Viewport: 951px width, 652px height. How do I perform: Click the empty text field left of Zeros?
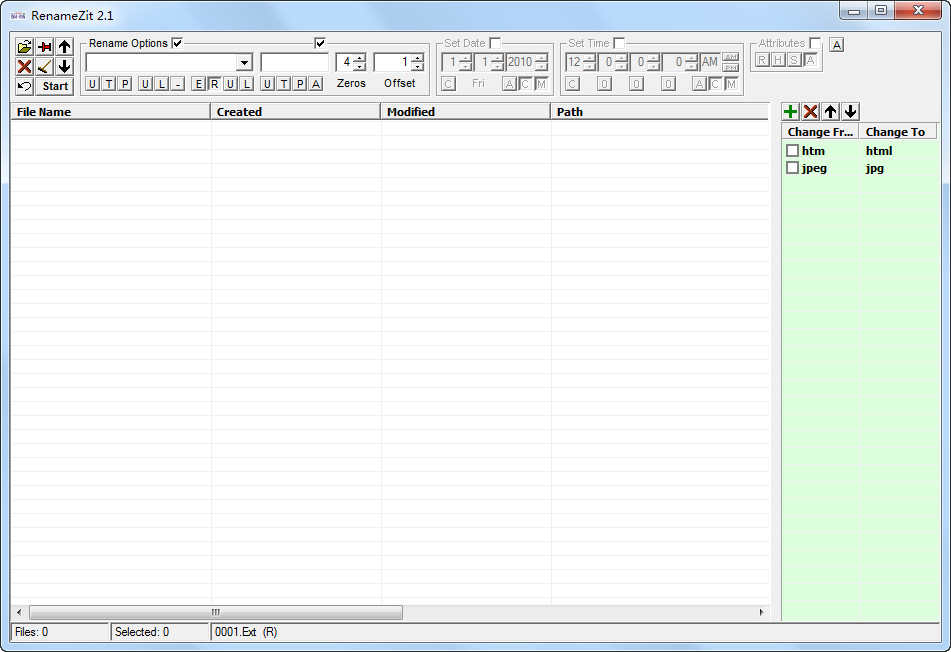click(x=294, y=62)
